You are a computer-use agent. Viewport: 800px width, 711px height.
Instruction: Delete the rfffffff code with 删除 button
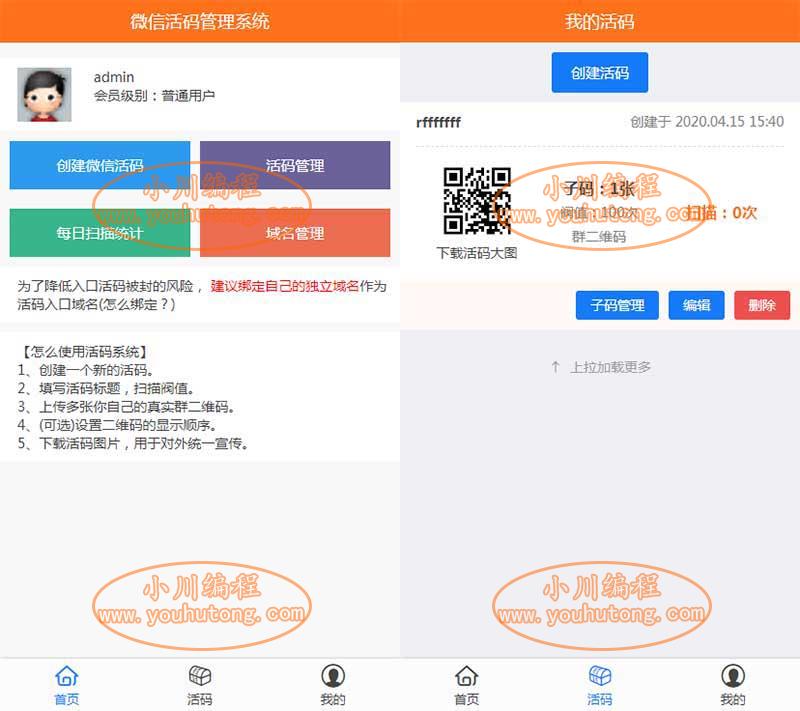coord(762,306)
